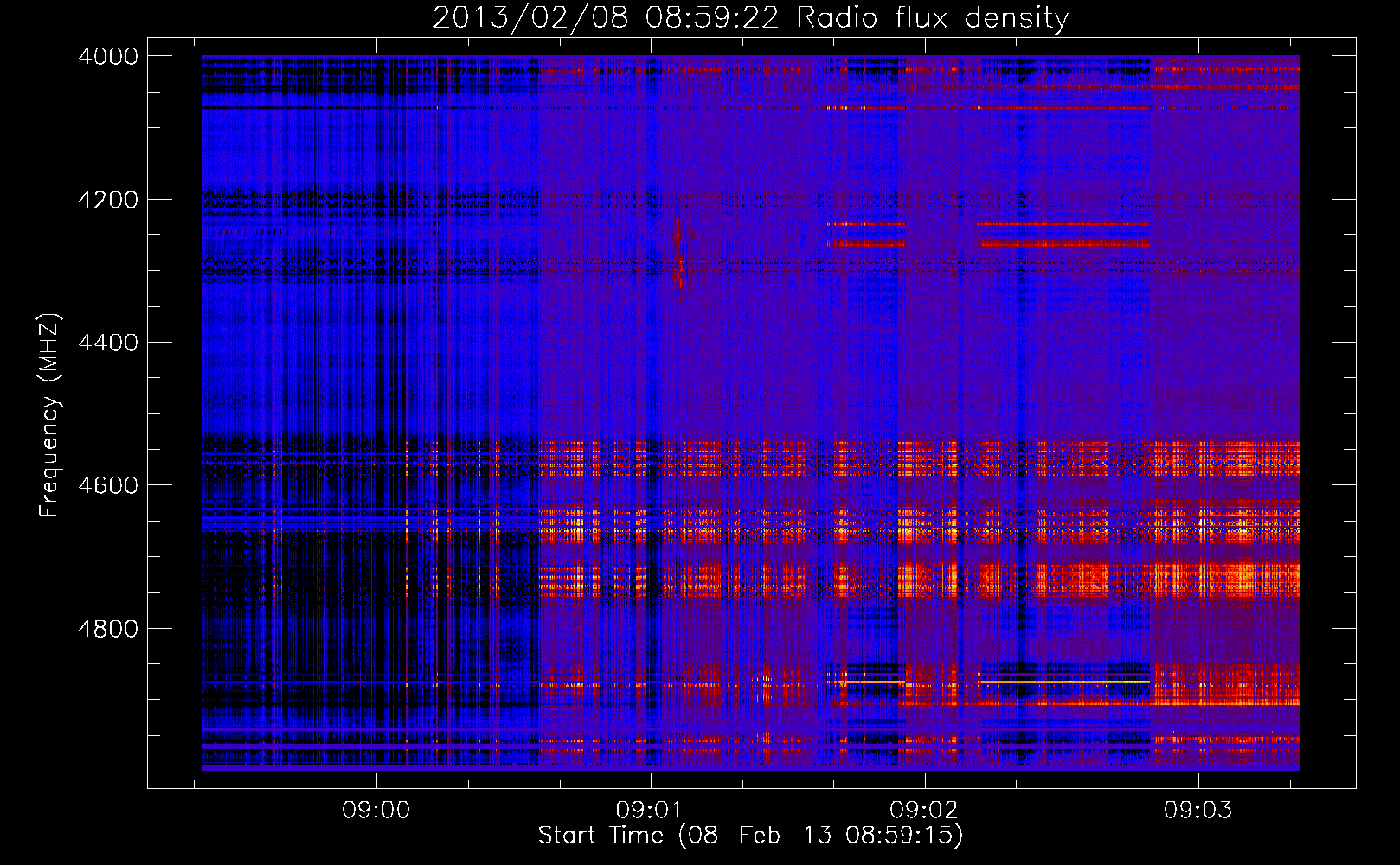This screenshot has height=865, width=1400.
Task: Select the 4200 frequency tick label
Action: tap(108, 200)
